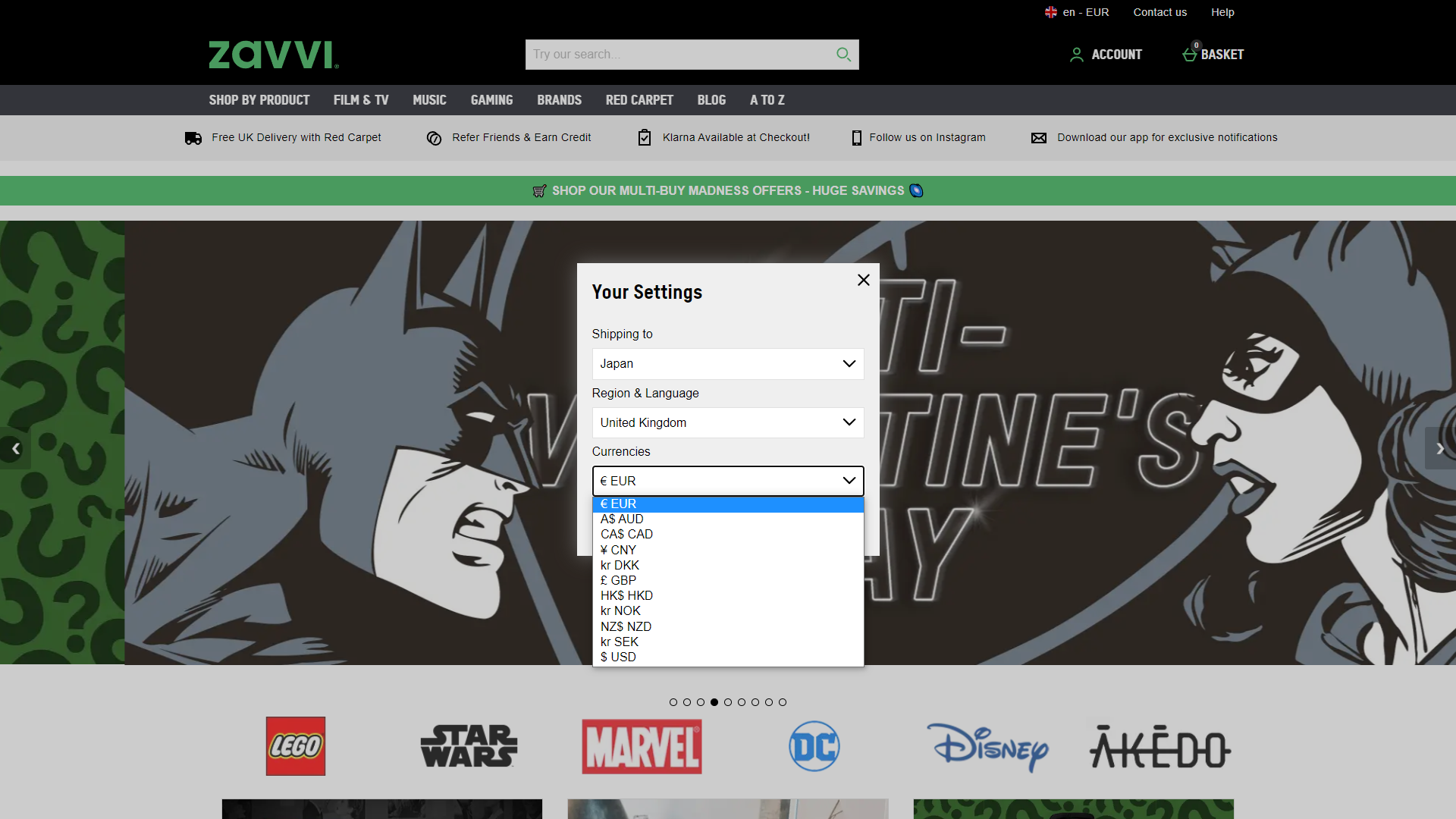
Task: Select the eighth carousel dot
Action: click(x=769, y=702)
